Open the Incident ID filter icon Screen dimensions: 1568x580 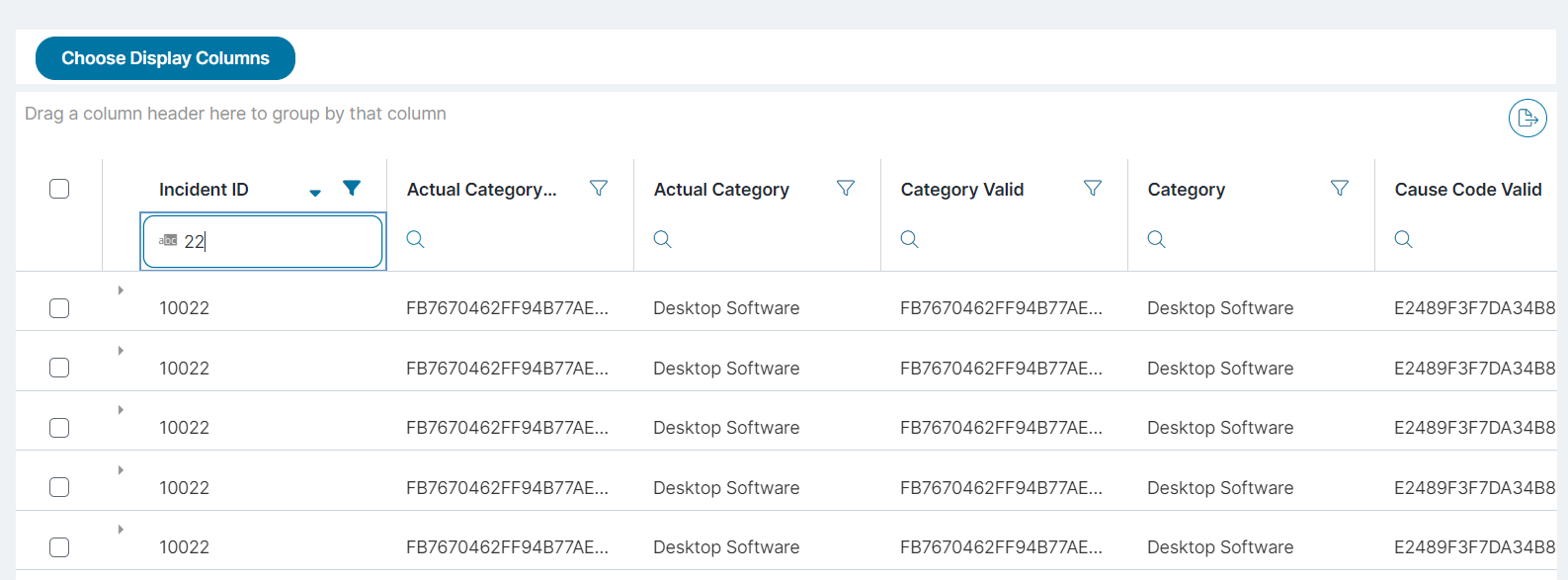coord(352,188)
